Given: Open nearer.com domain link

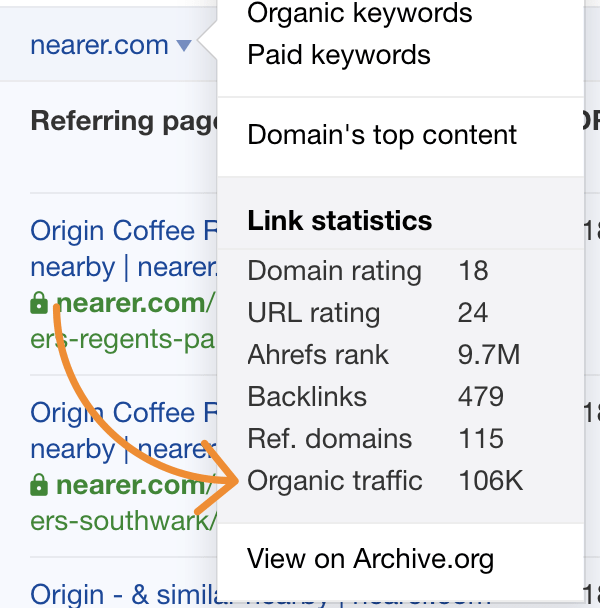Looking at the screenshot, I should (x=99, y=45).
